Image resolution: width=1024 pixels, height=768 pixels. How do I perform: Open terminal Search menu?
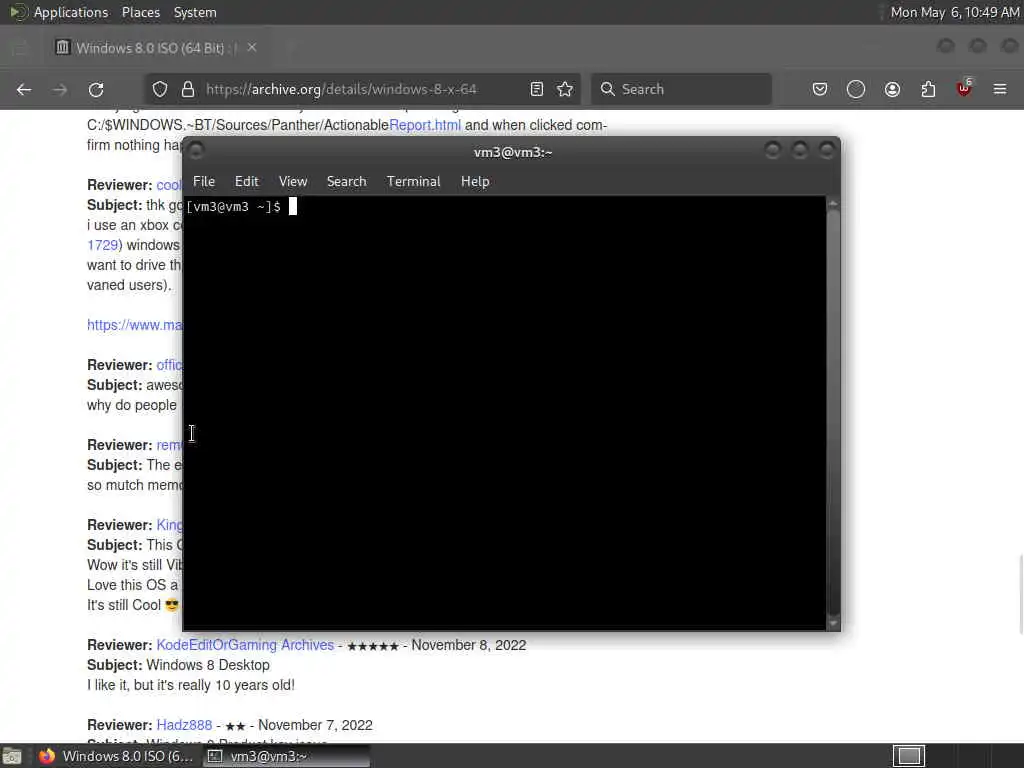coord(347,182)
